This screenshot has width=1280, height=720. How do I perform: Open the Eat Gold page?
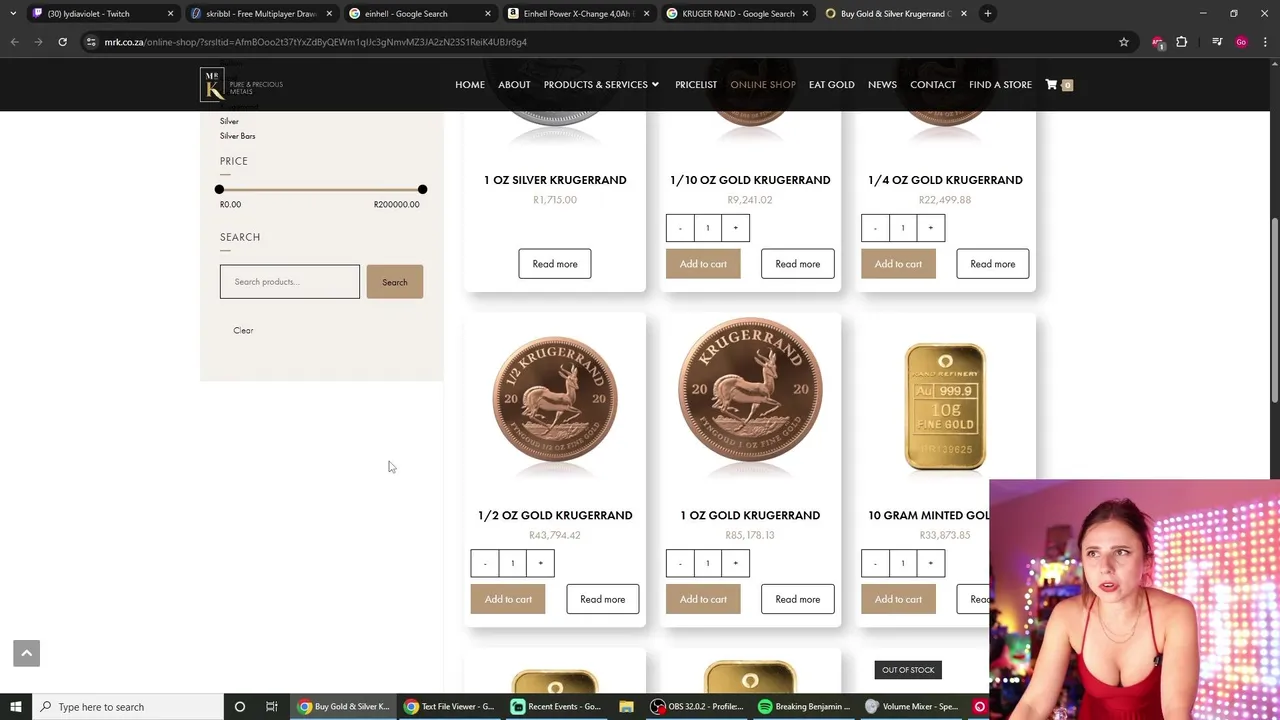pyautogui.click(x=832, y=85)
